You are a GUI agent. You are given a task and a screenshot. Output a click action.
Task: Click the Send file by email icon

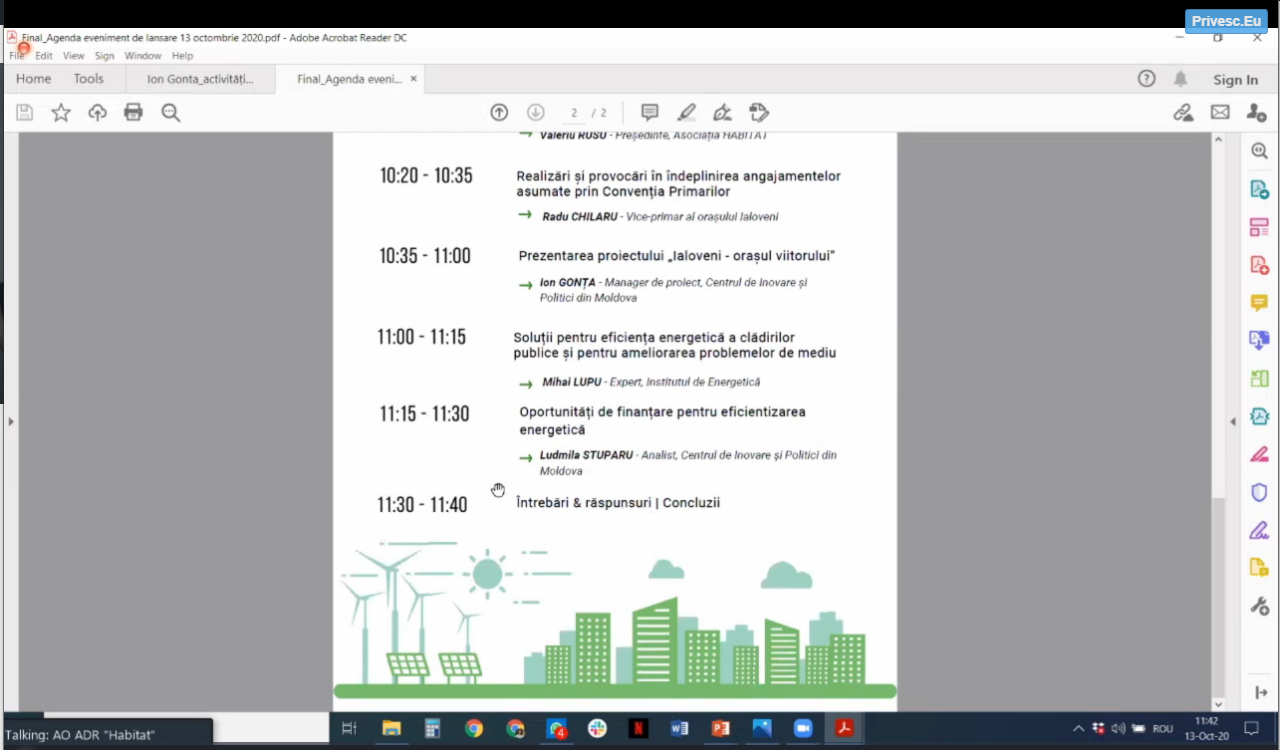[x=1220, y=113]
